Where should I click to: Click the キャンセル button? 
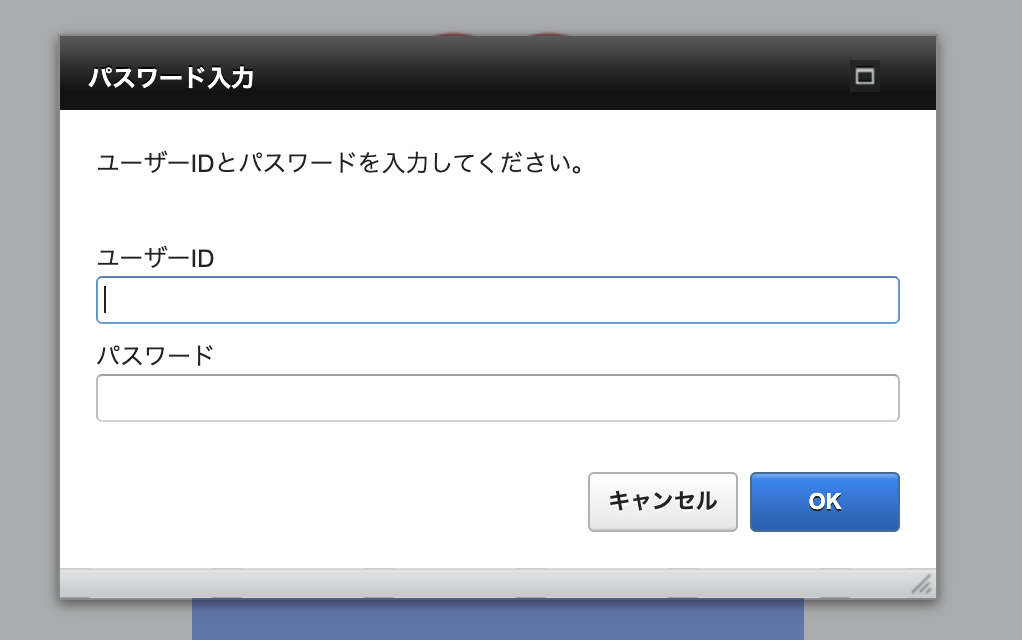point(662,501)
